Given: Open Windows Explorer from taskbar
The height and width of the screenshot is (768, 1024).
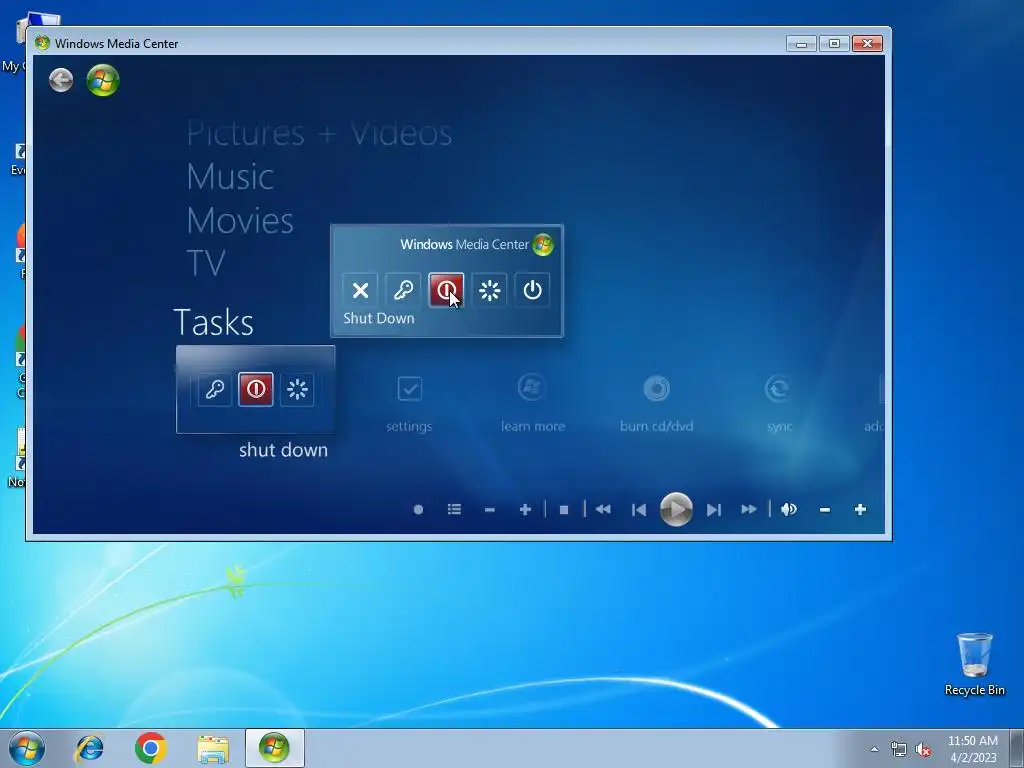Looking at the screenshot, I should tap(213, 749).
